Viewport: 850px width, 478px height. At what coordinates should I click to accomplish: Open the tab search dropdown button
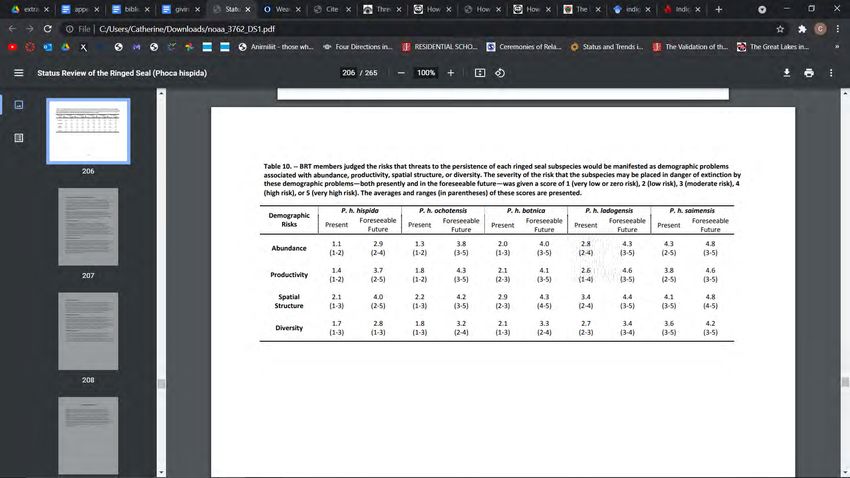(762, 9)
